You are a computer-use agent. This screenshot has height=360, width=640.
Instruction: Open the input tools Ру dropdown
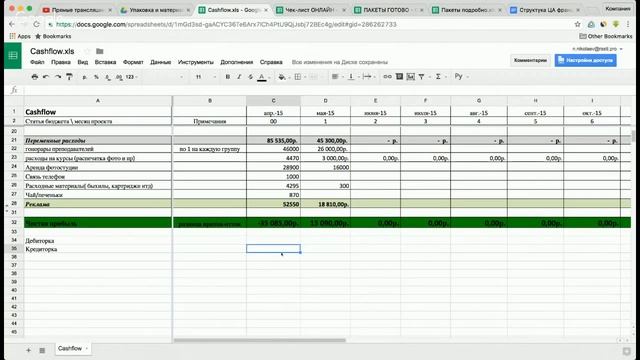[x=461, y=76]
